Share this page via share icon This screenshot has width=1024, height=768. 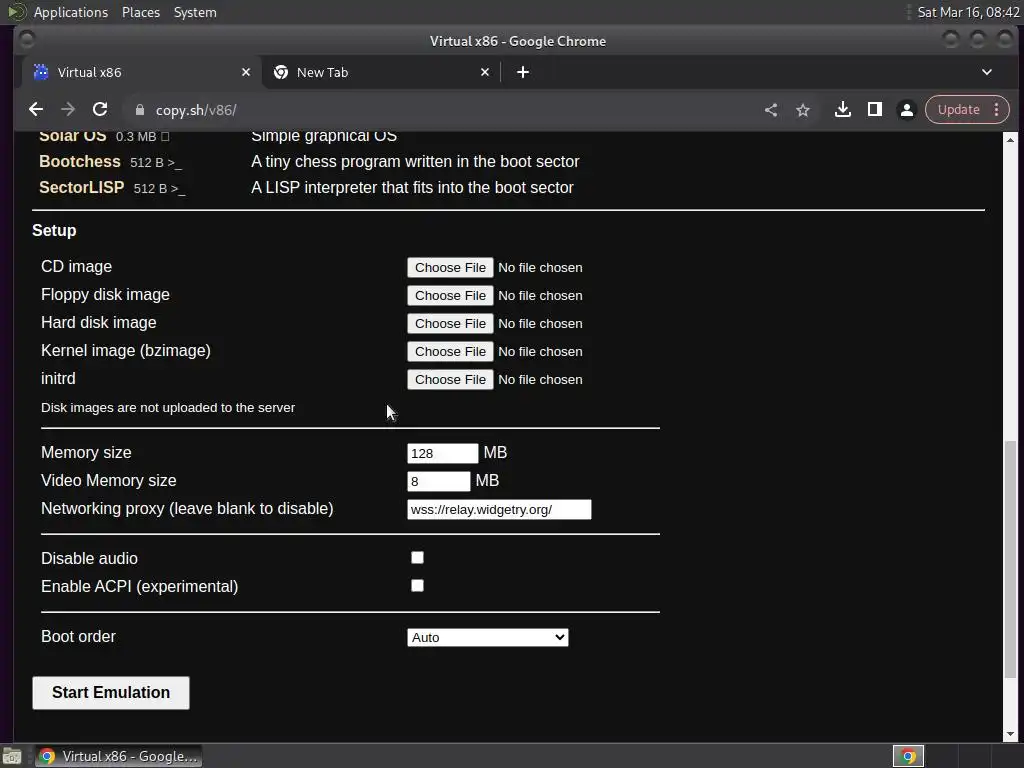771,110
